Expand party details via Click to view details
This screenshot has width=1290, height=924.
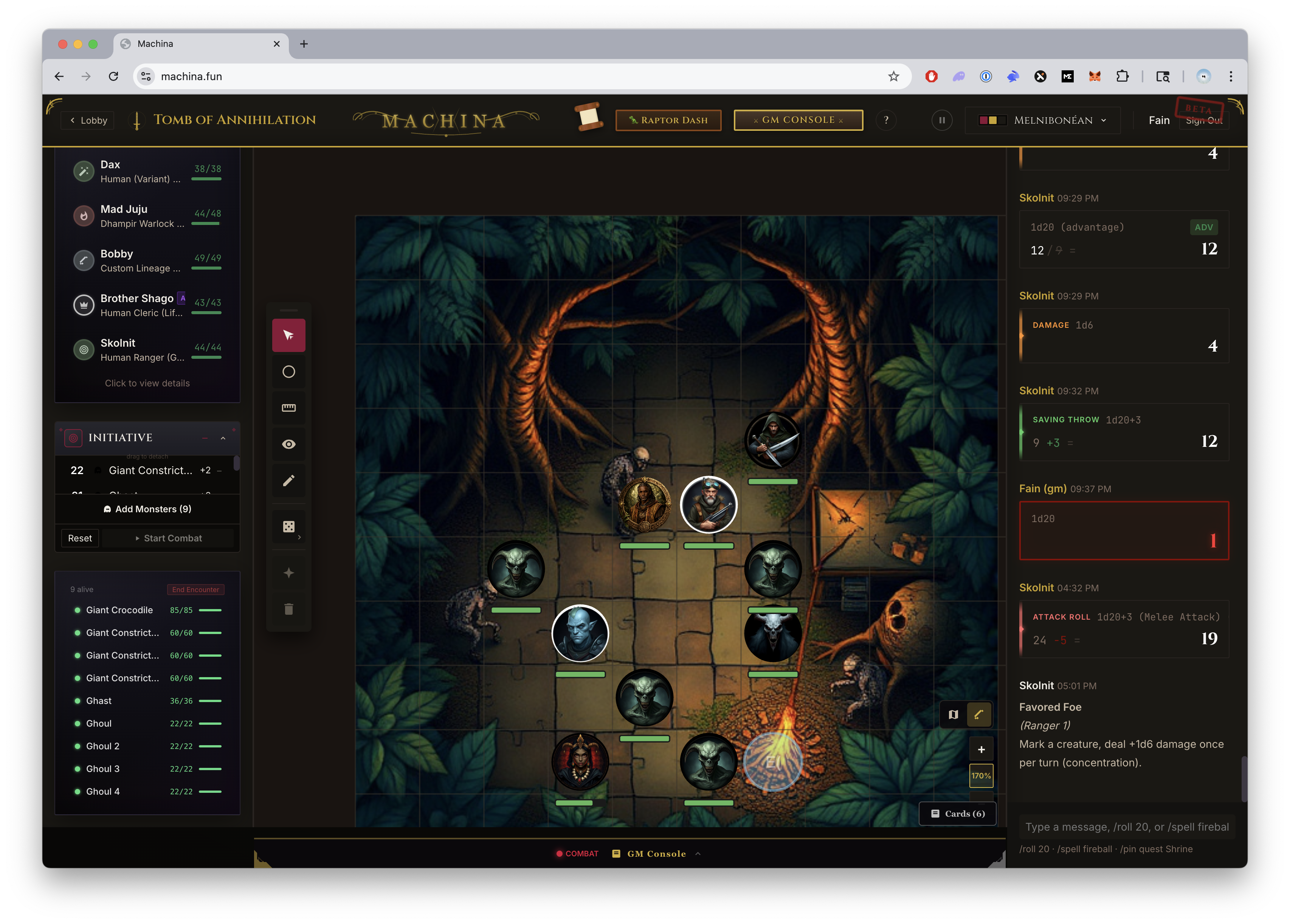(147, 383)
